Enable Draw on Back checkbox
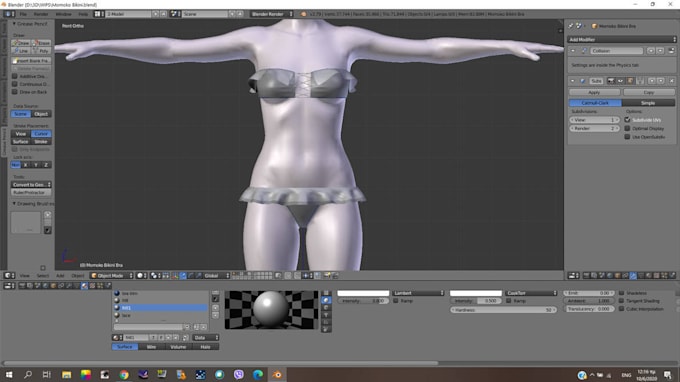680x382 pixels. point(15,92)
